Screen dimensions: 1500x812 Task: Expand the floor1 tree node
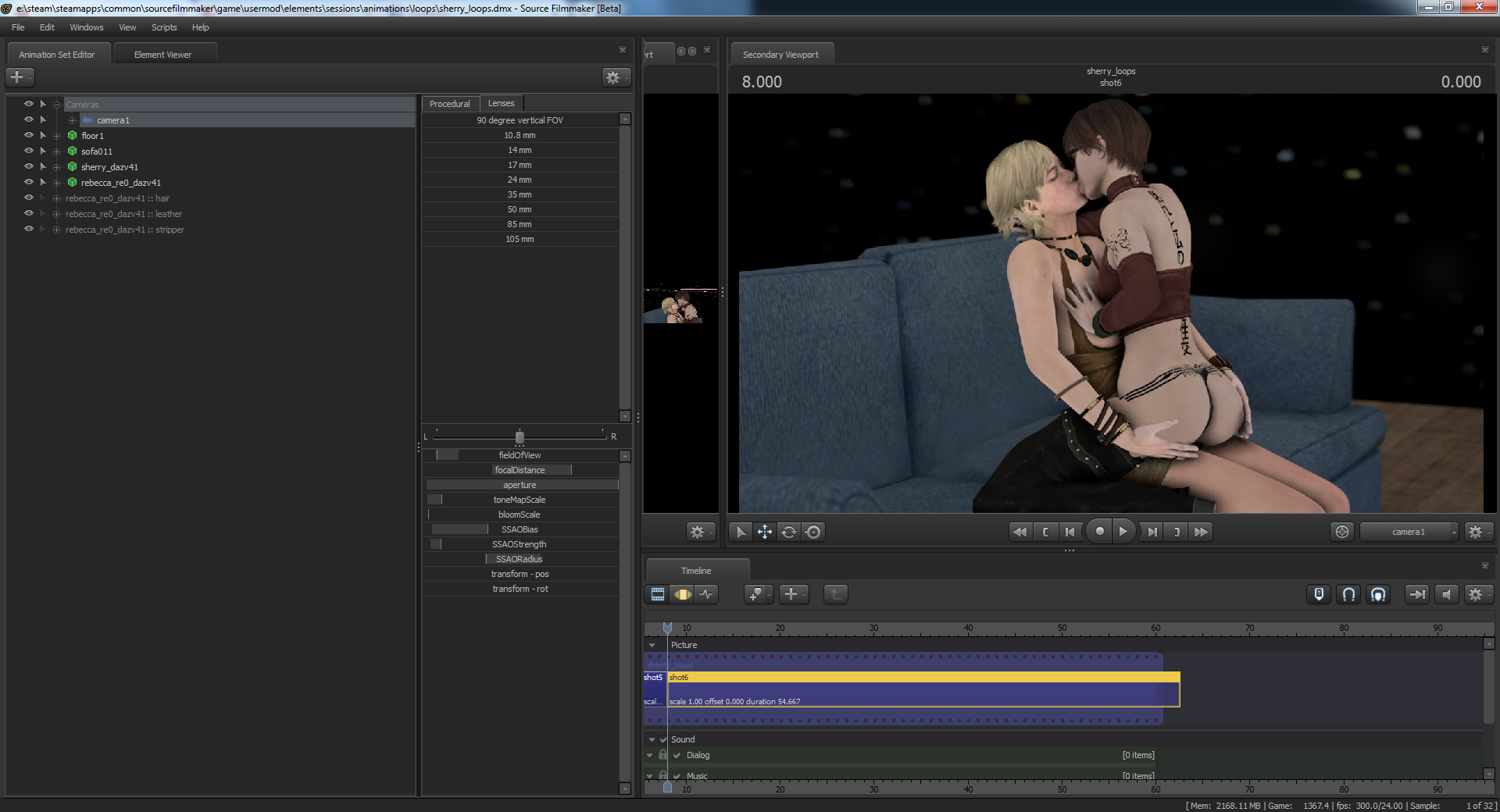point(56,136)
